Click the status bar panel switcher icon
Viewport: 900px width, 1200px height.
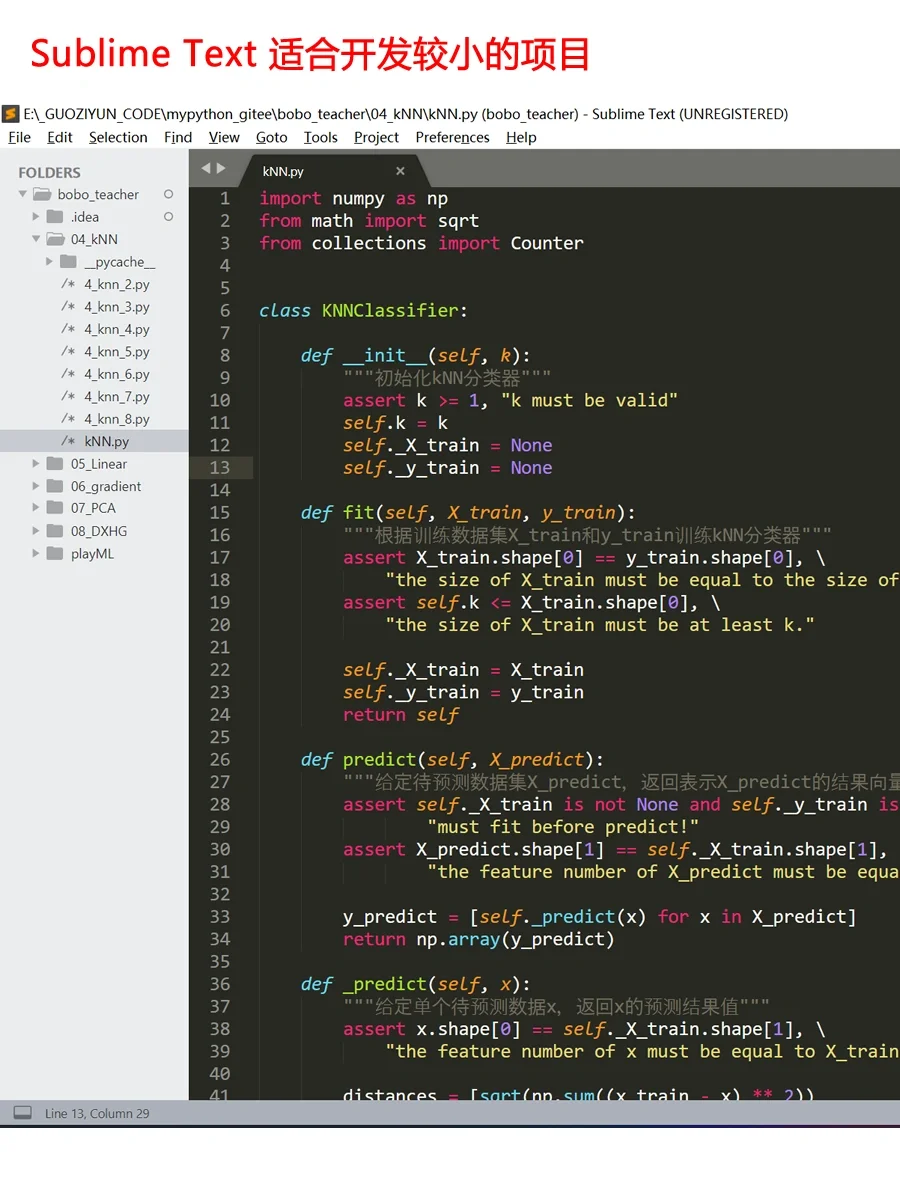coord(22,1113)
